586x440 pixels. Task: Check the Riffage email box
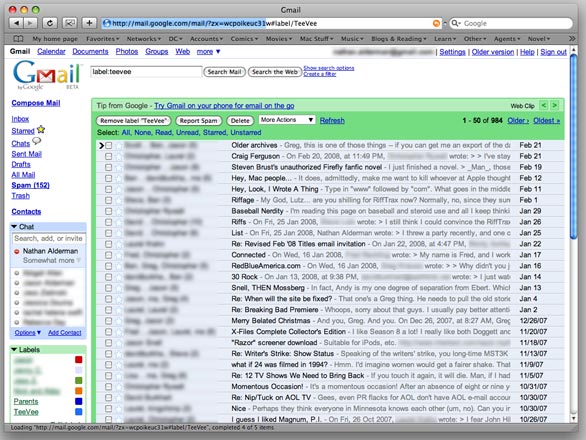point(109,200)
